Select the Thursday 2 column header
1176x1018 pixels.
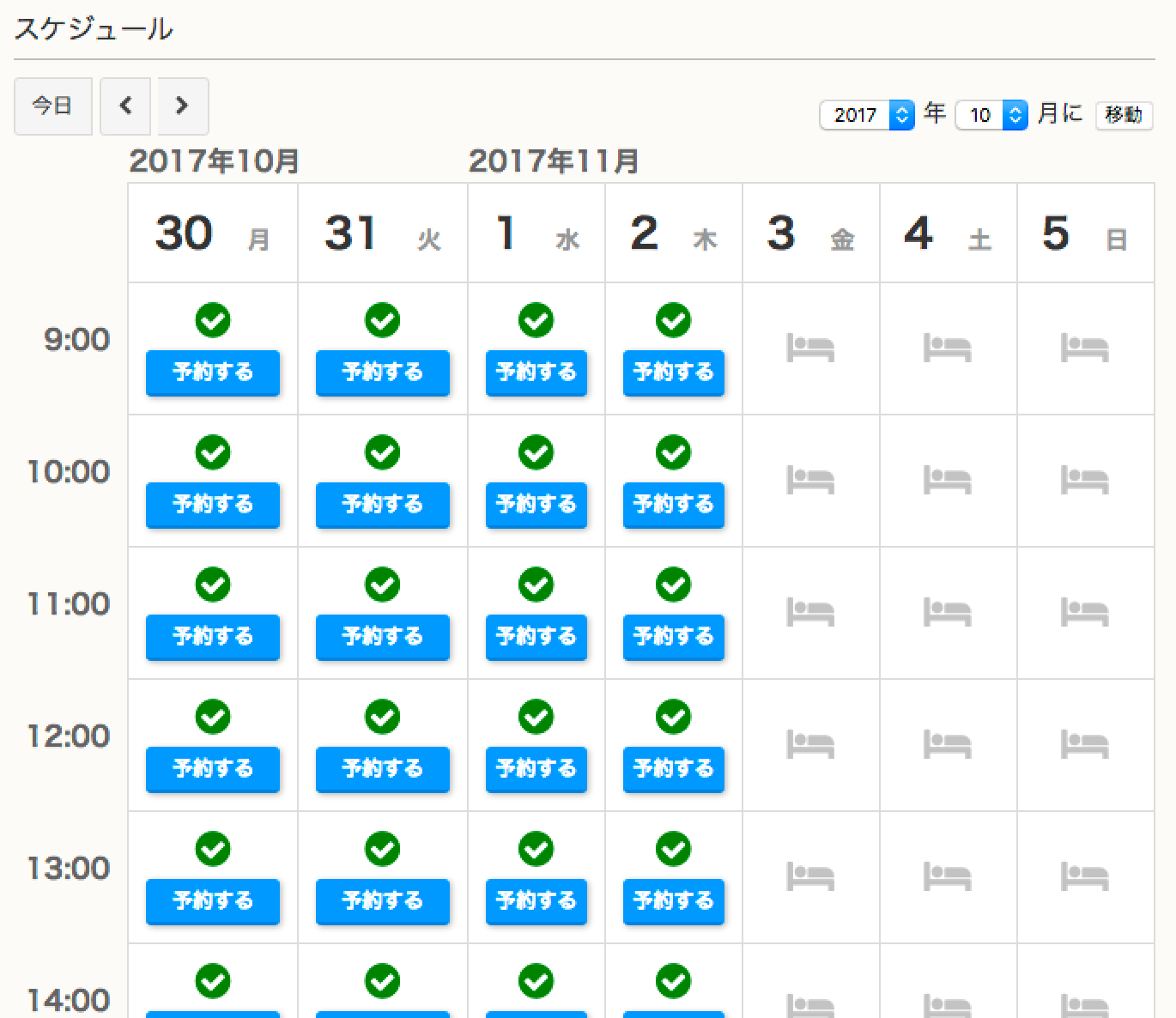tap(674, 233)
